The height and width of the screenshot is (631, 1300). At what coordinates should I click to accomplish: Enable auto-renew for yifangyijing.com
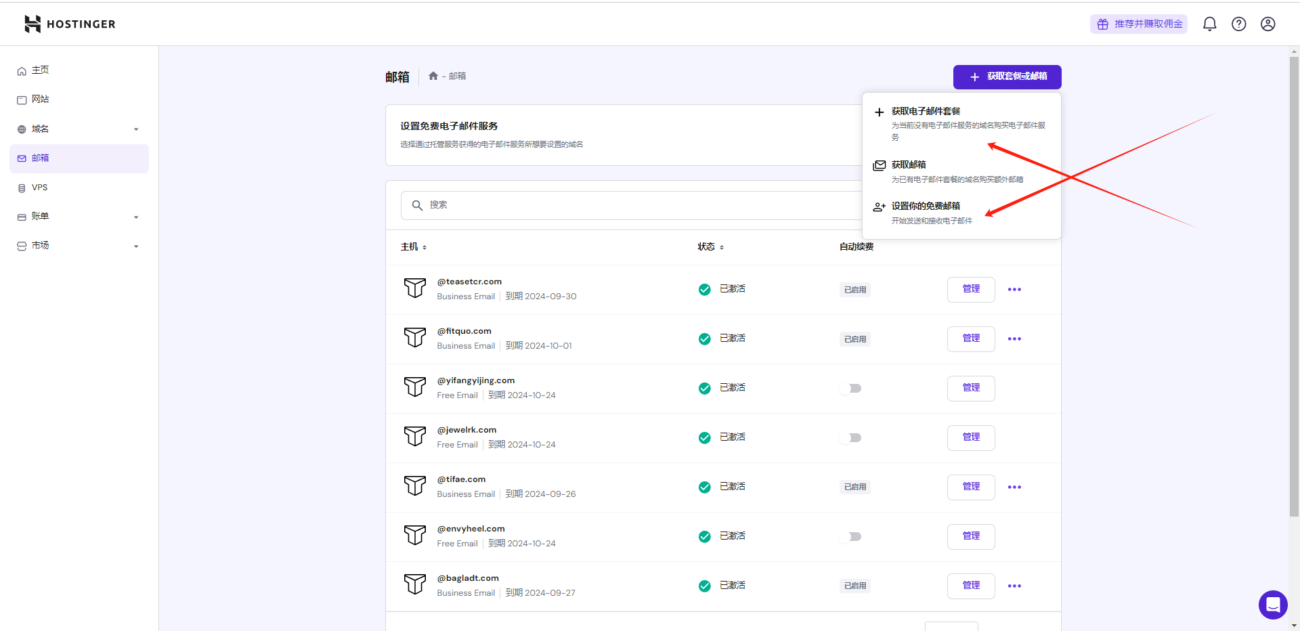tap(853, 388)
